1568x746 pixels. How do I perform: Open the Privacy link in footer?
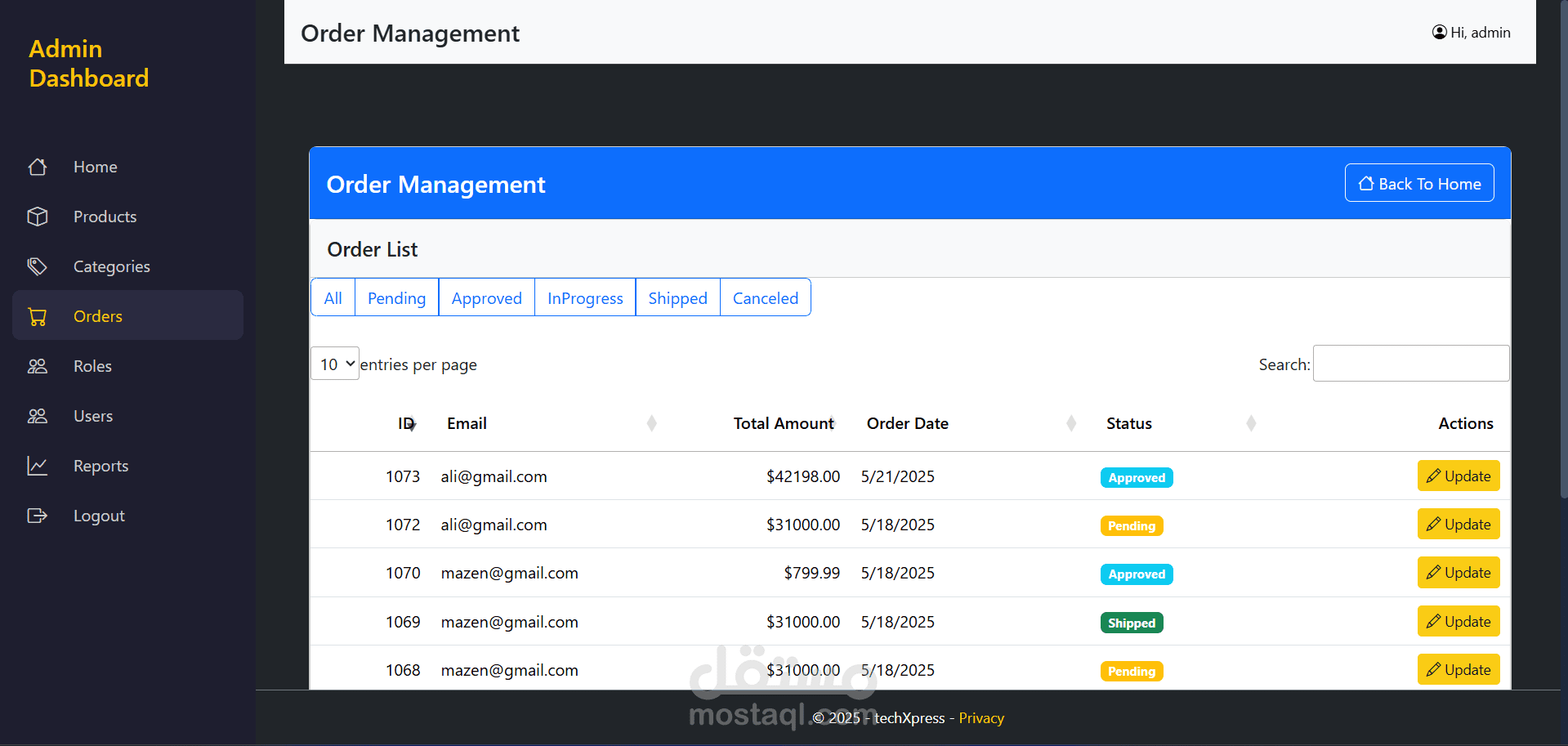tap(981, 718)
